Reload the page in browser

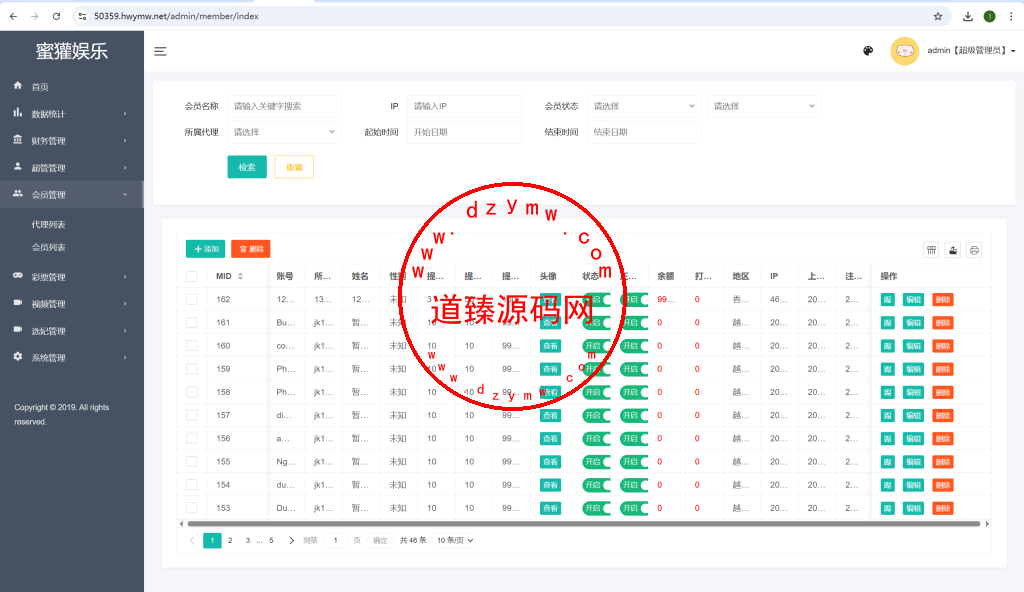tap(56, 16)
